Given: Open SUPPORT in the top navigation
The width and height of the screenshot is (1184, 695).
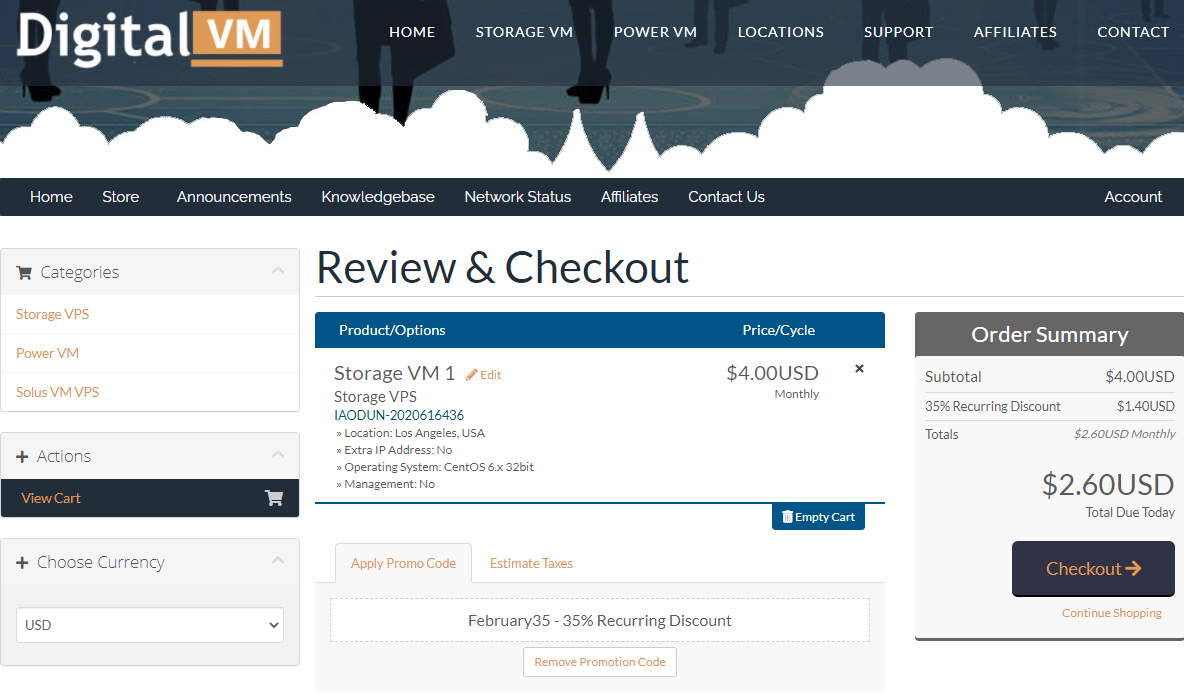Looking at the screenshot, I should (899, 32).
